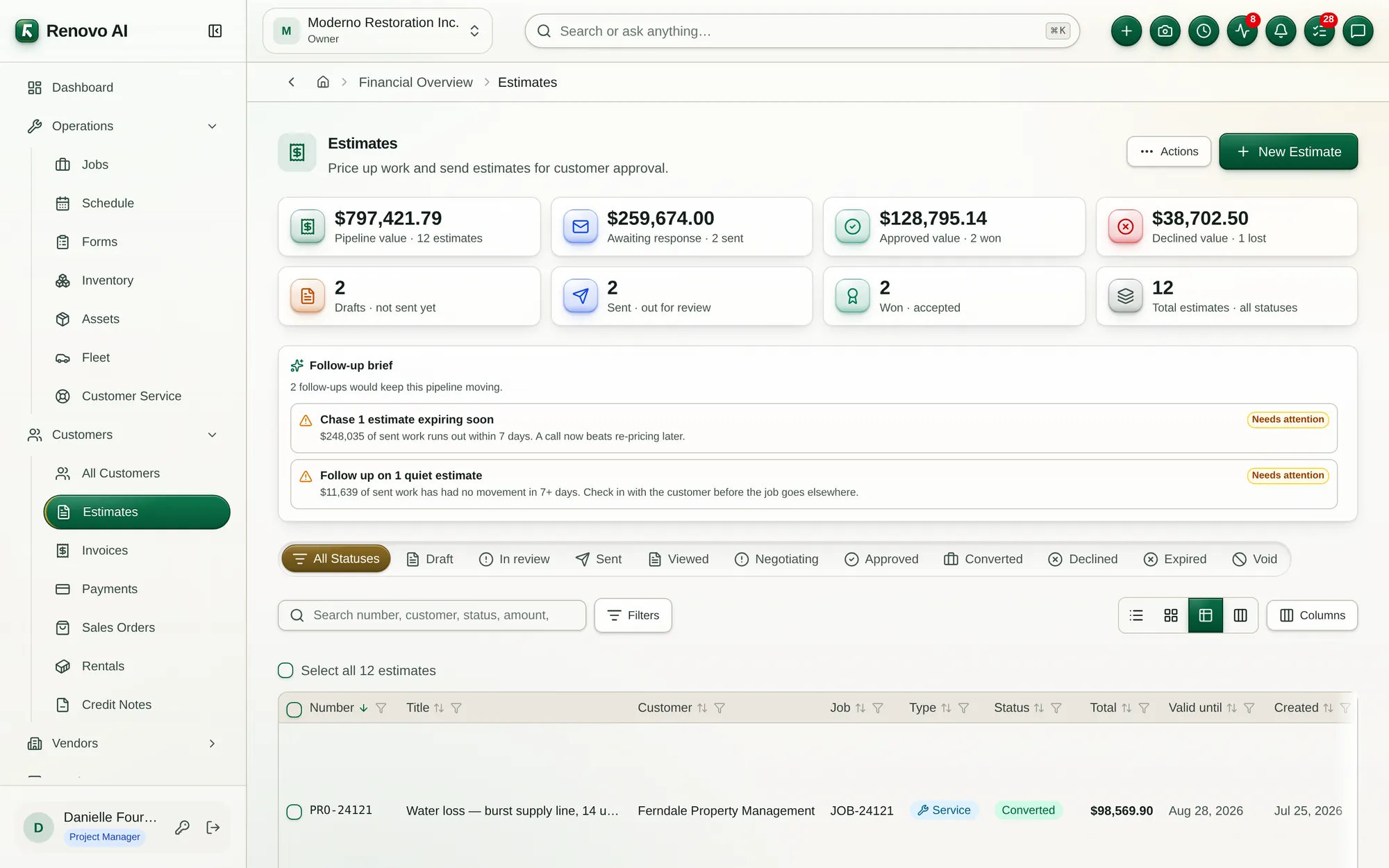Open the task checklist icon with badge 28
This screenshot has width=1389, height=868.
coord(1320,31)
